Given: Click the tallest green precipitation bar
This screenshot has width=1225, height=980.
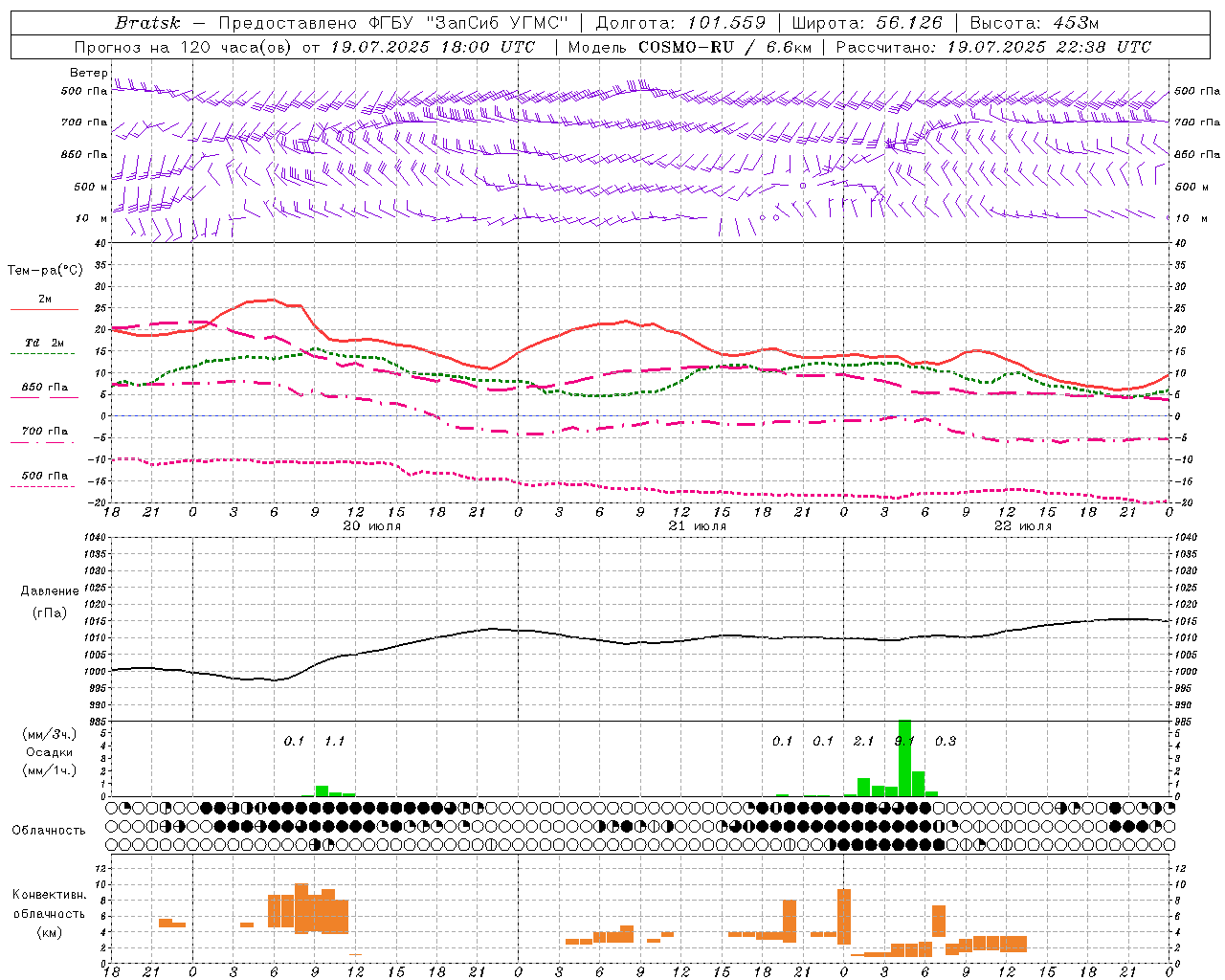Looking at the screenshot, I should point(904,758).
